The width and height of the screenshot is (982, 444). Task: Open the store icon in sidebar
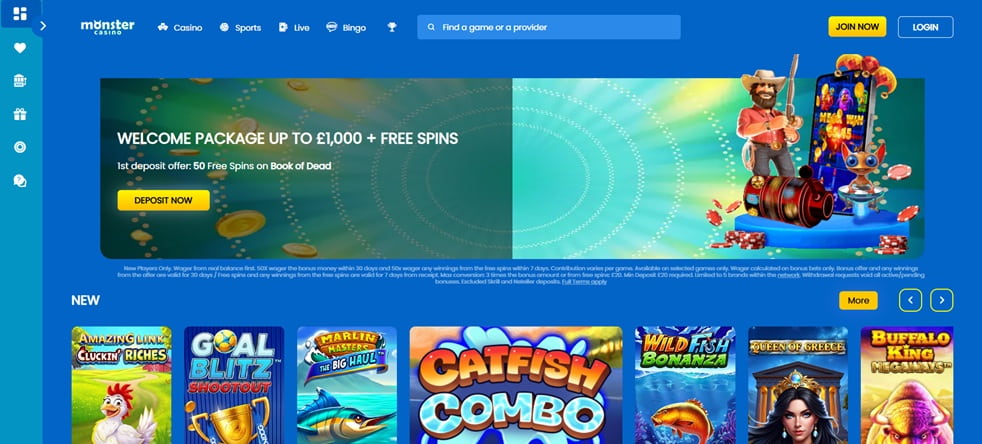pos(20,81)
